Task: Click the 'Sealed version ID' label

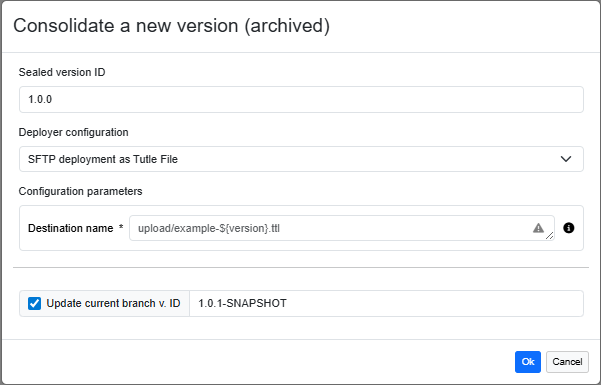Action: (62, 72)
